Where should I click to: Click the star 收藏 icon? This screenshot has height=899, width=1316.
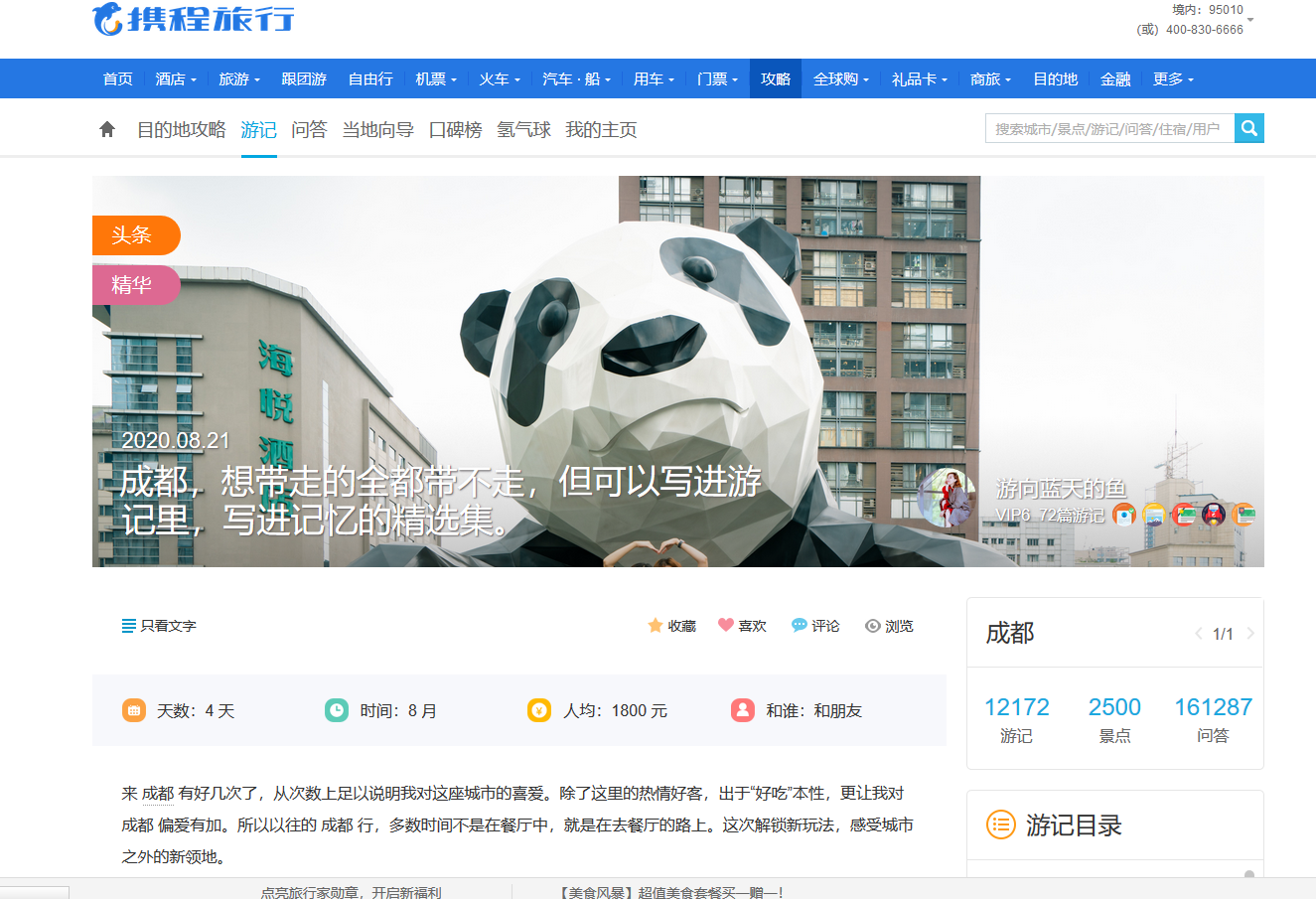tap(655, 625)
